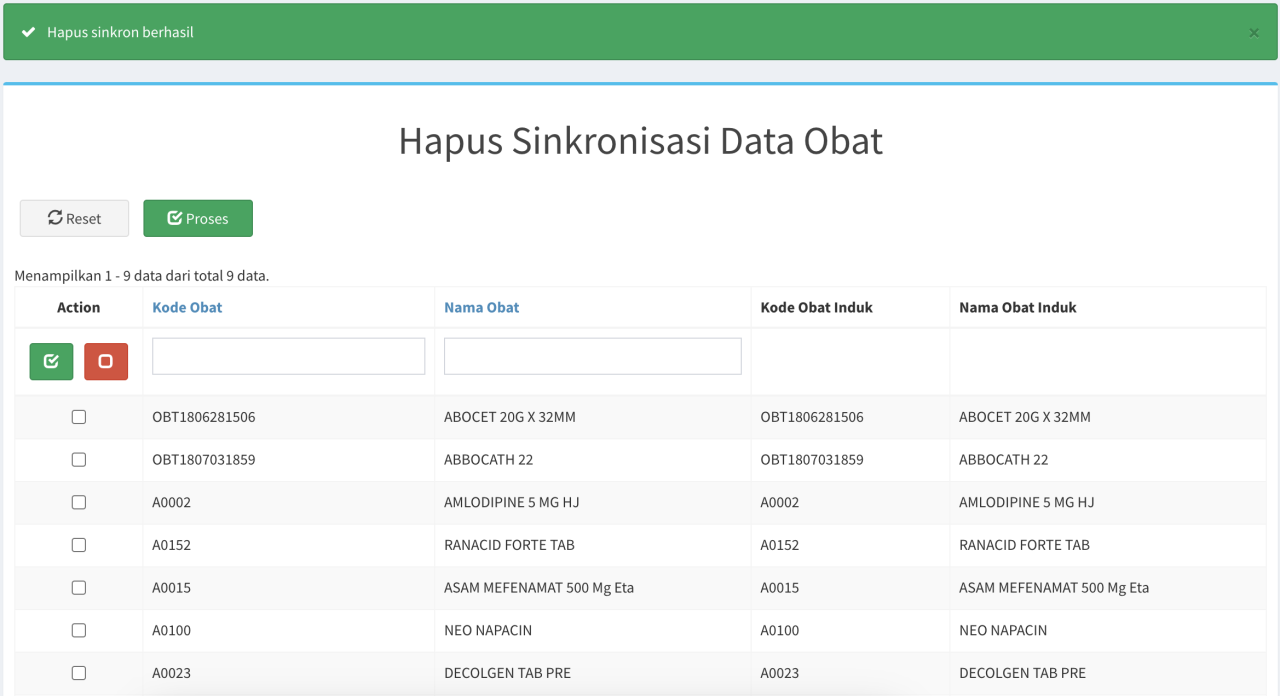Focus the Kode Obat filter field
Image resolution: width=1280 pixels, height=696 pixels.
[288, 356]
